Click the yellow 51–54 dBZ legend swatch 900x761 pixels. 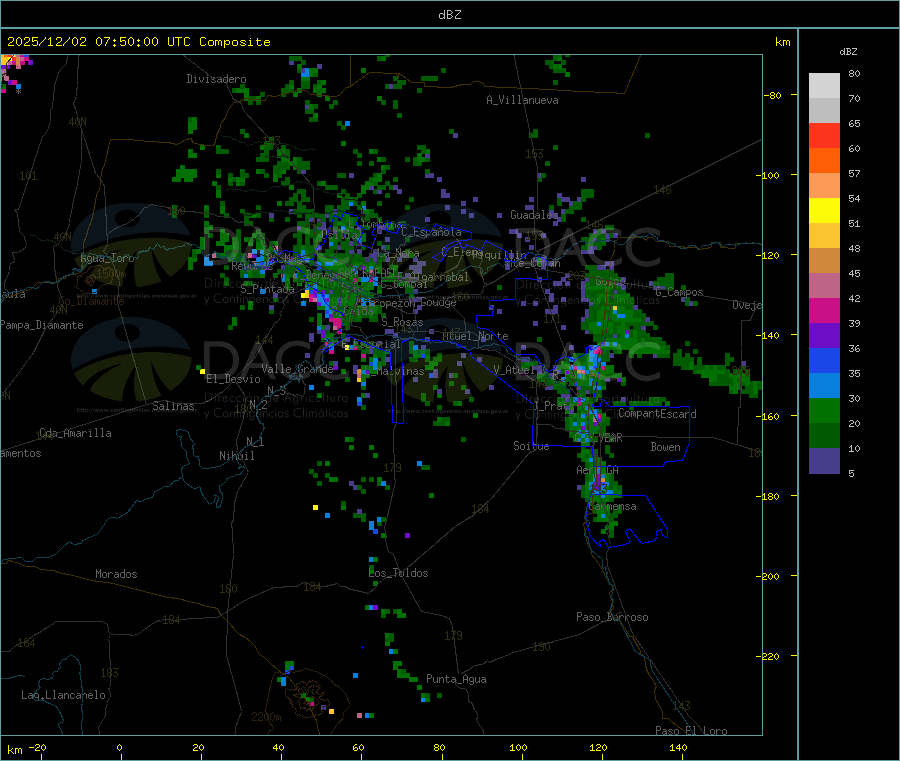tap(824, 211)
